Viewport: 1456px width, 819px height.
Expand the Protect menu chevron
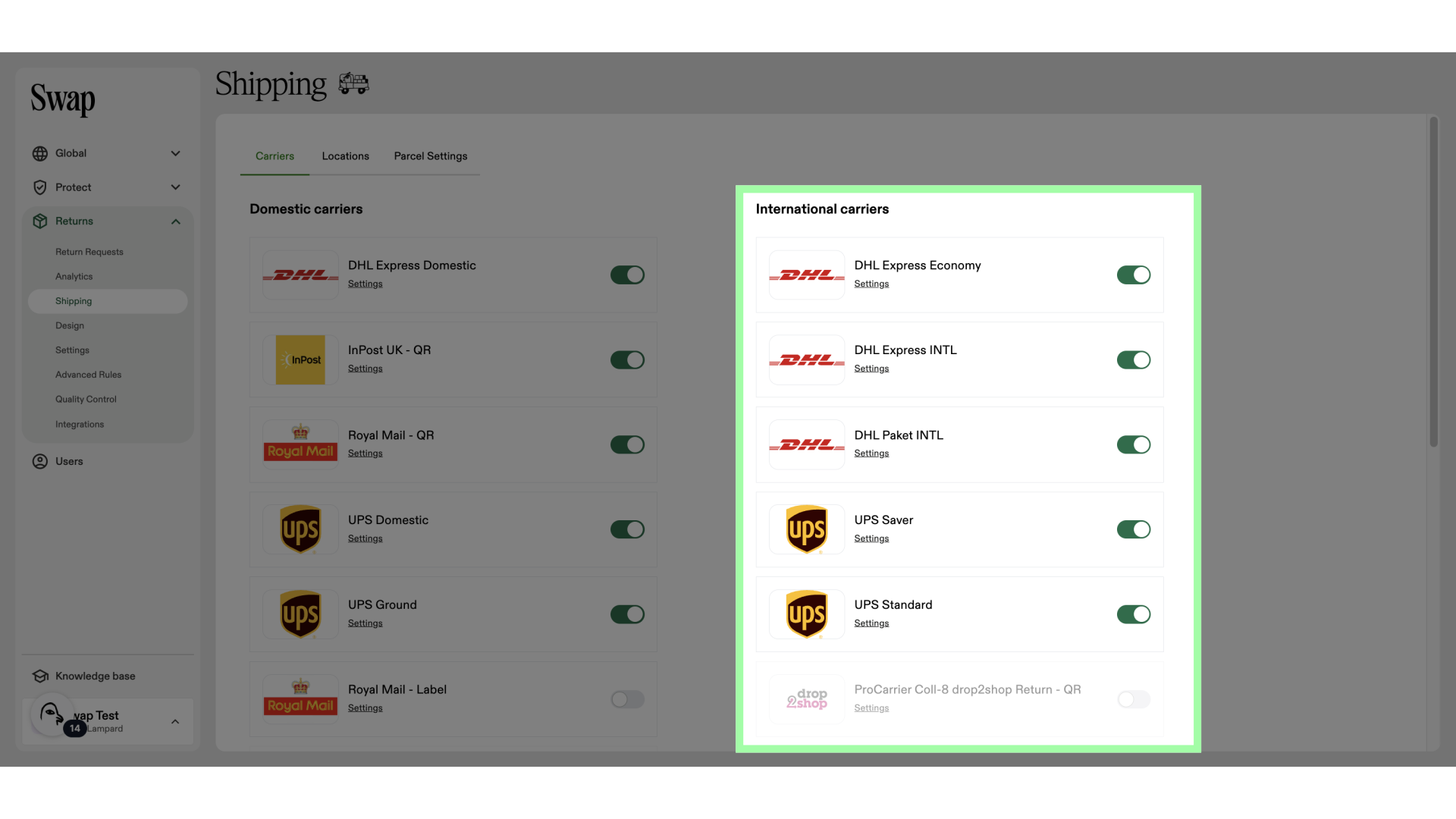[175, 187]
